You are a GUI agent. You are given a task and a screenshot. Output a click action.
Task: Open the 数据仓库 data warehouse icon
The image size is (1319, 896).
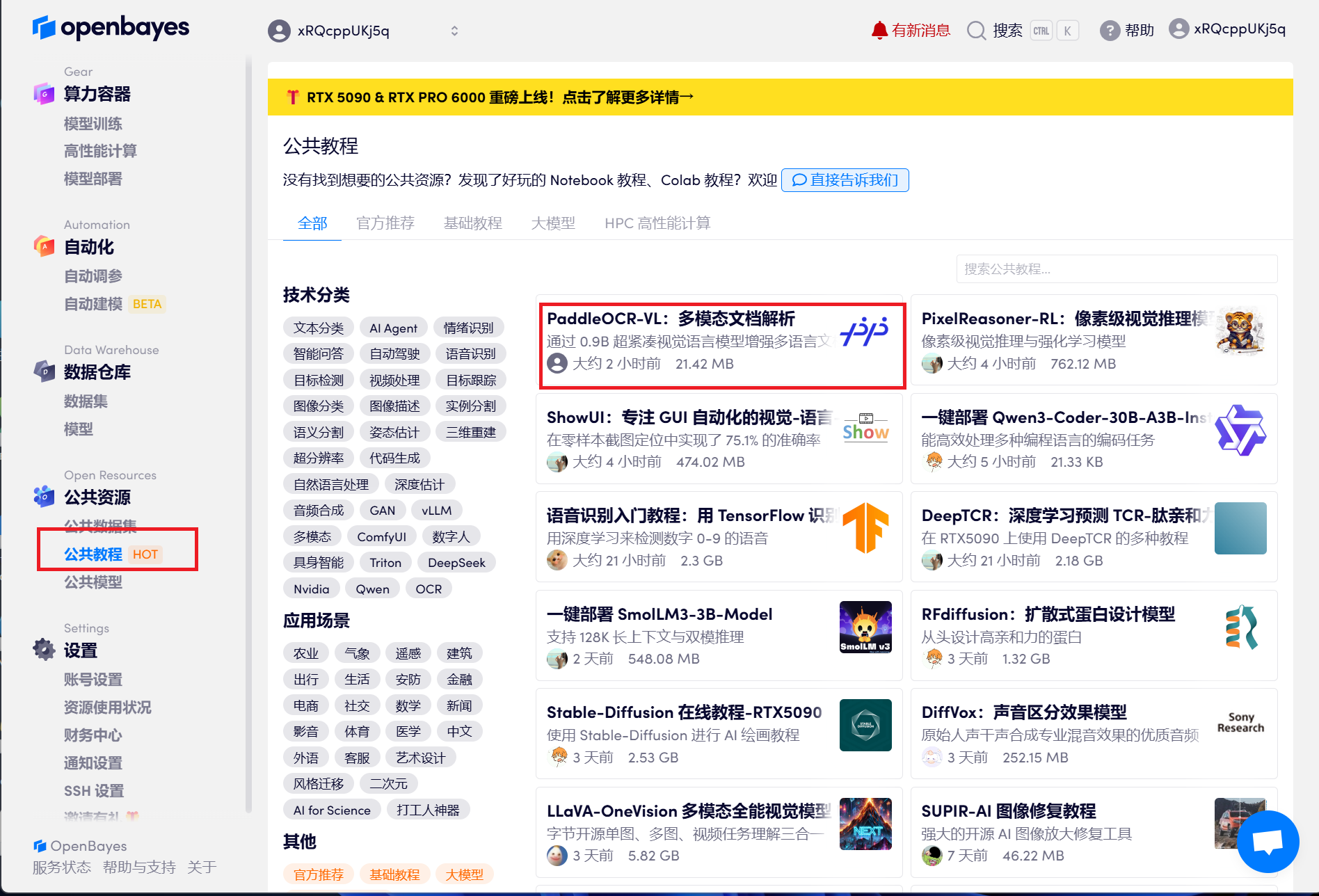tap(44, 372)
